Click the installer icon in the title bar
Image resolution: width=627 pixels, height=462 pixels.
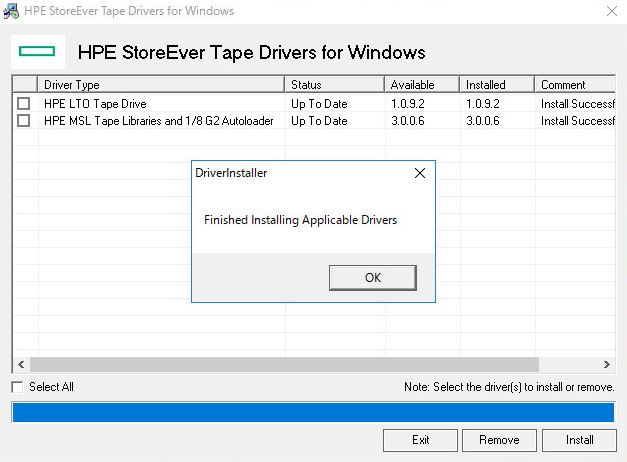pyautogui.click(x=11, y=11)
